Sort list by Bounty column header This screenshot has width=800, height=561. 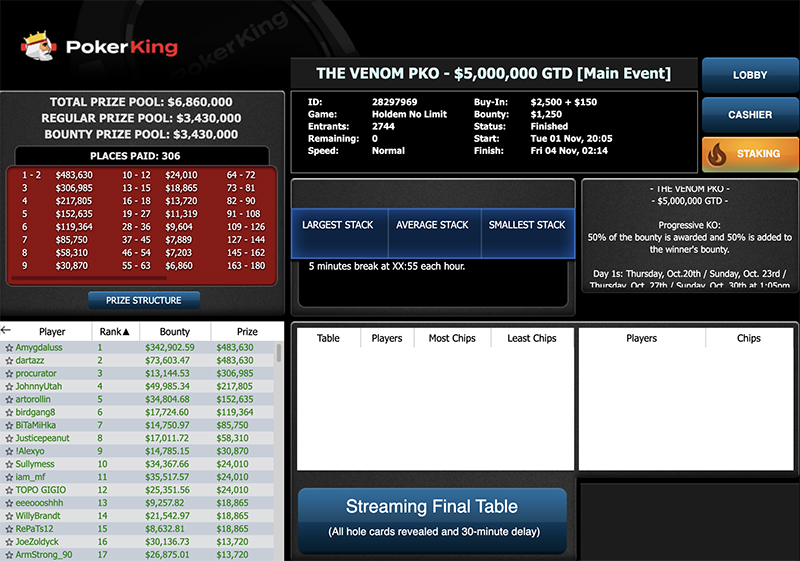pyautogui.click(x=175, y=331)
